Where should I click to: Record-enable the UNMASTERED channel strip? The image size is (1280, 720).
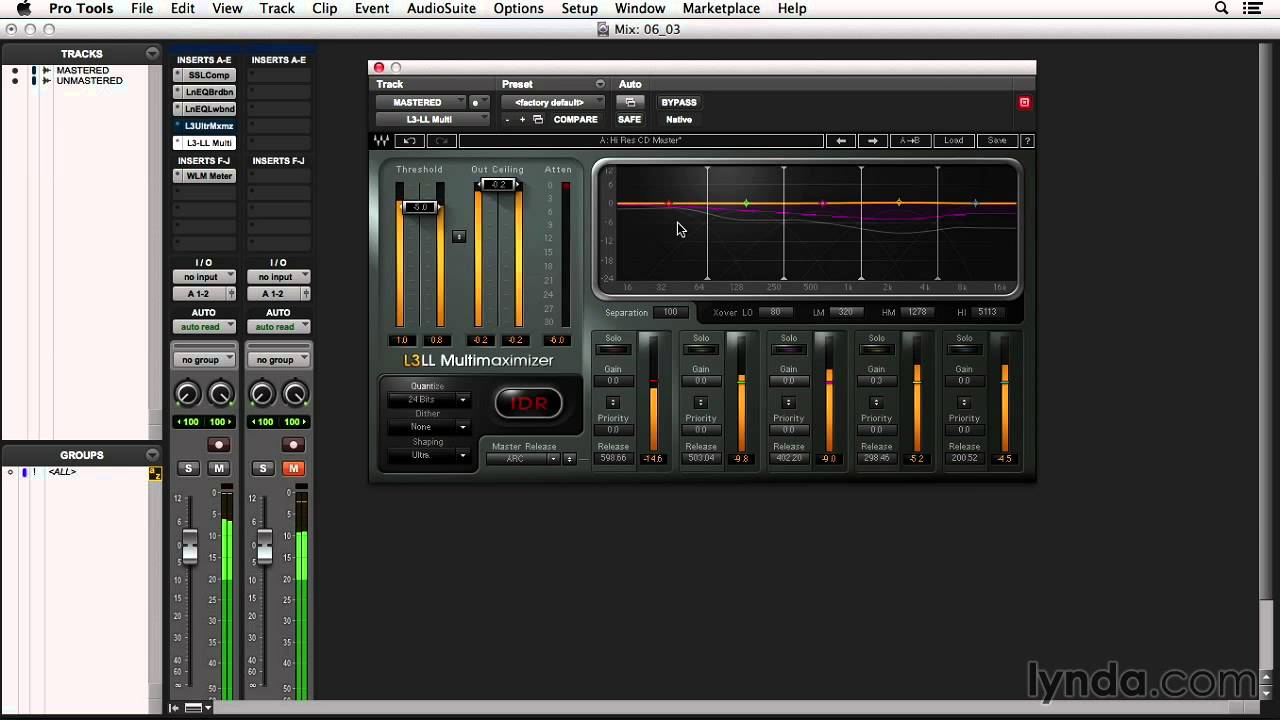(293, 445)
